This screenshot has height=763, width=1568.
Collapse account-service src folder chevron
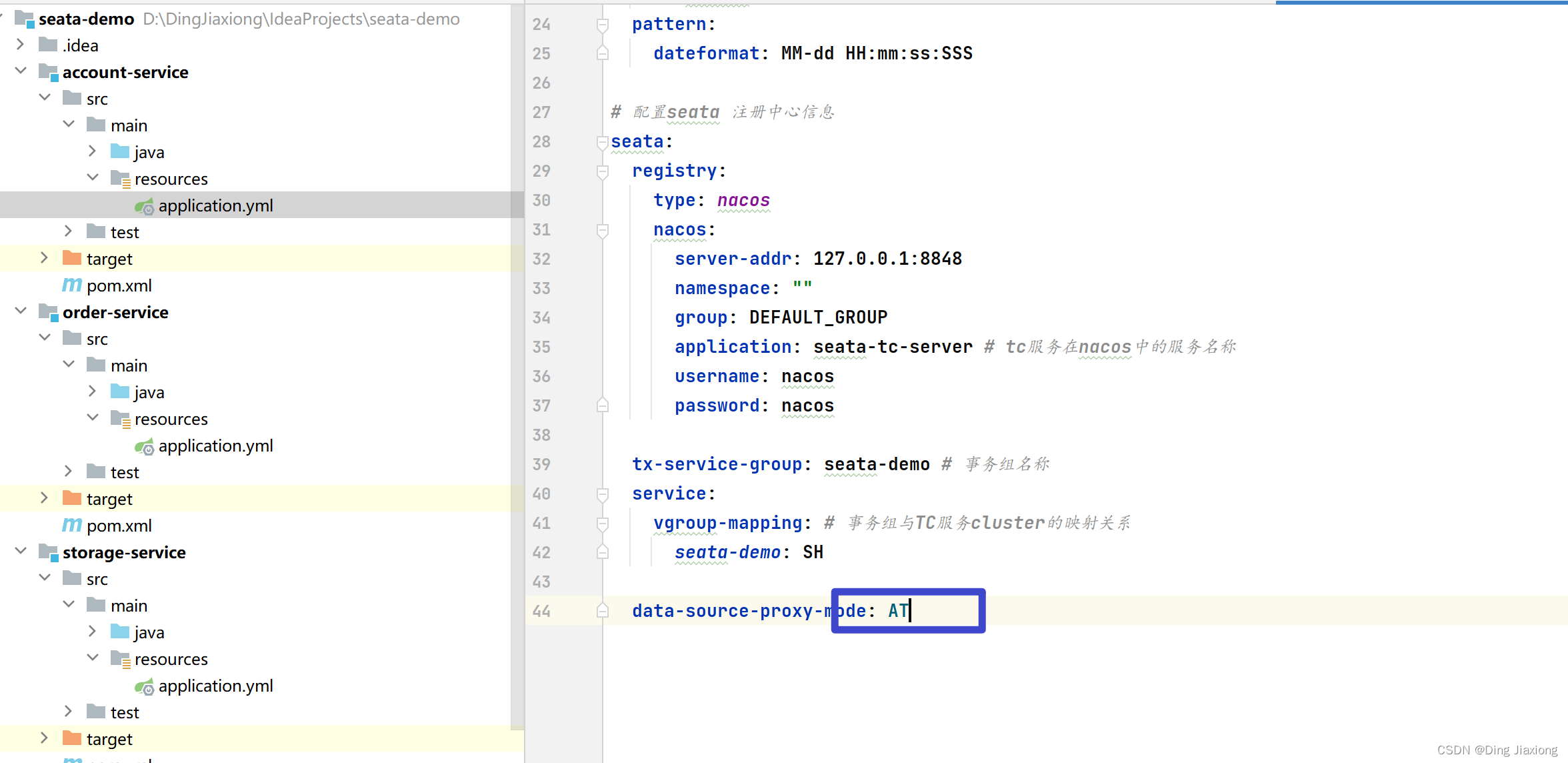tap(45, 97)
